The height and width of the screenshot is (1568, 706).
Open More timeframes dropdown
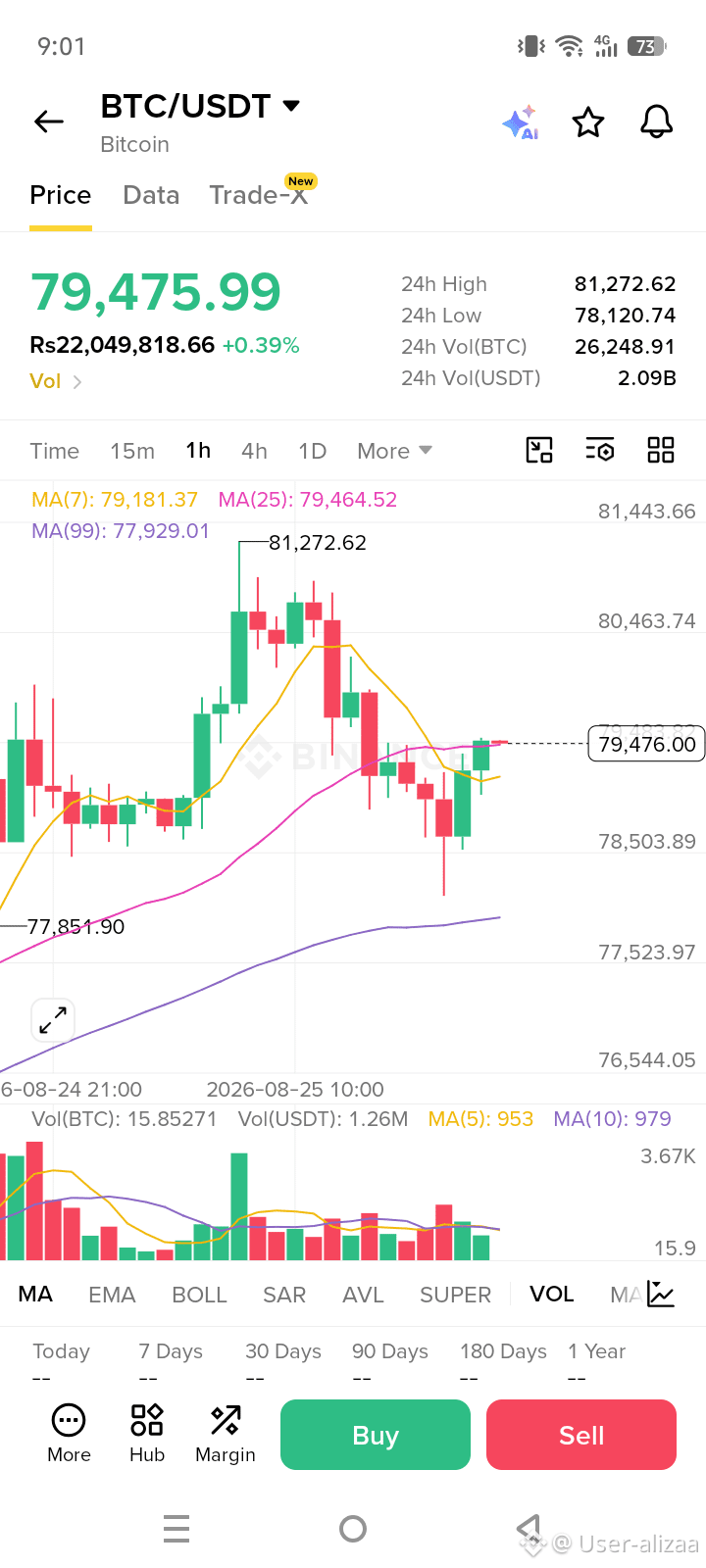(x=394, y=451)
